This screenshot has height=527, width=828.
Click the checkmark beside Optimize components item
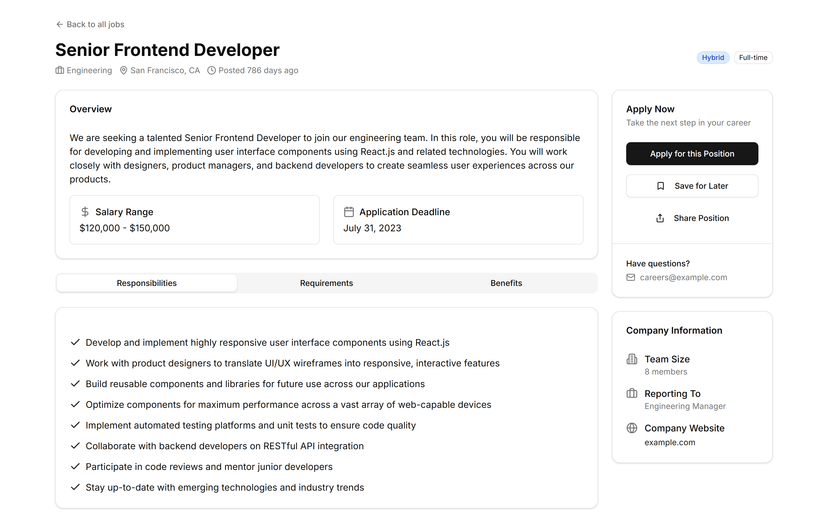coord(75,404)
